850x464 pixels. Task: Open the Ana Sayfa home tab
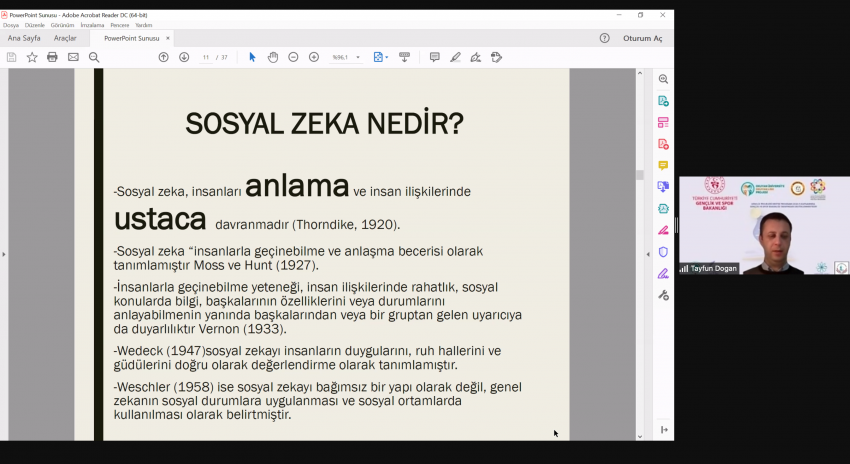click(24, 38)
